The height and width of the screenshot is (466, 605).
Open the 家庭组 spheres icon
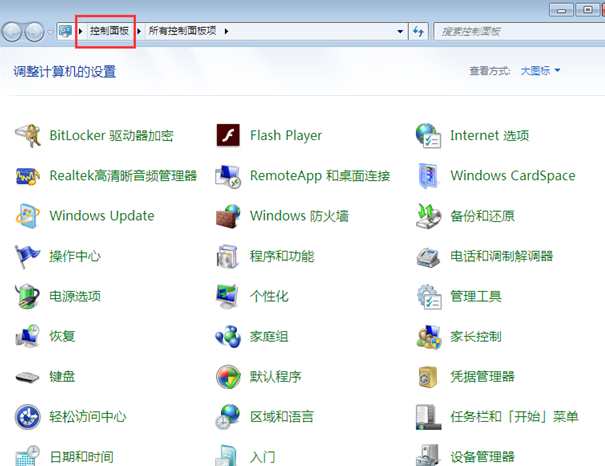click(x=228, y=336)
